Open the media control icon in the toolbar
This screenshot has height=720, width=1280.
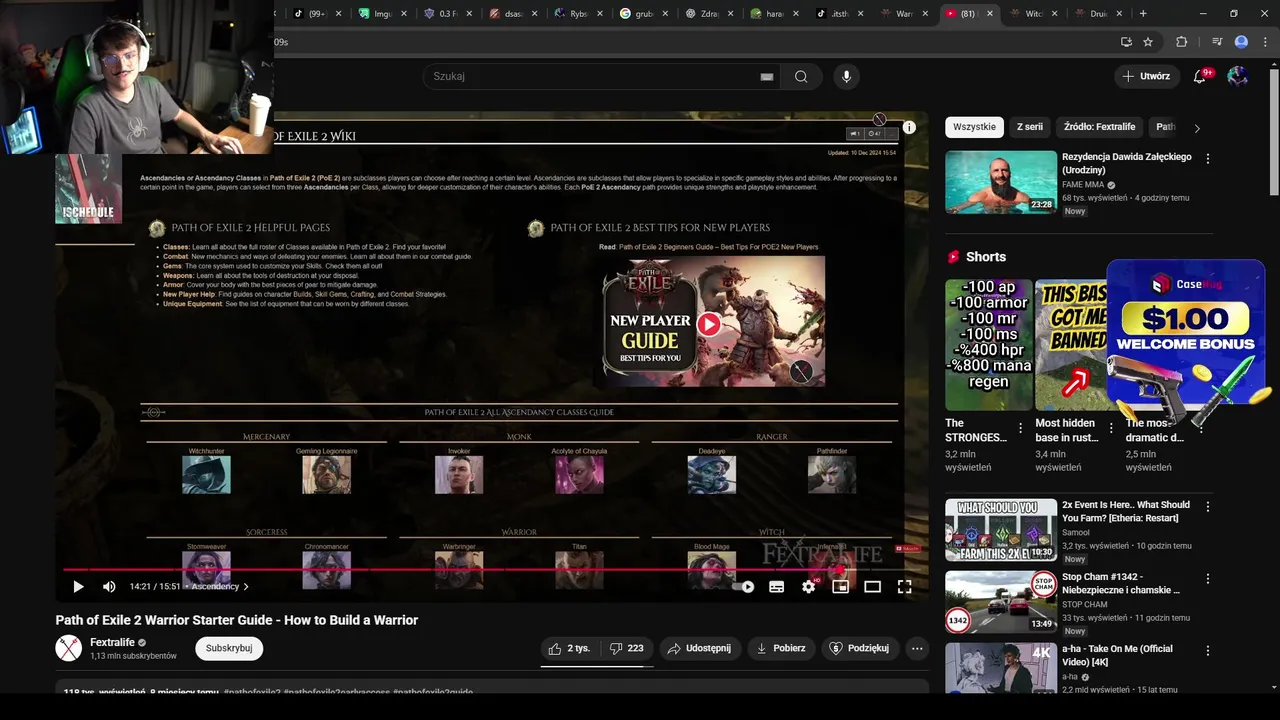1217,42
